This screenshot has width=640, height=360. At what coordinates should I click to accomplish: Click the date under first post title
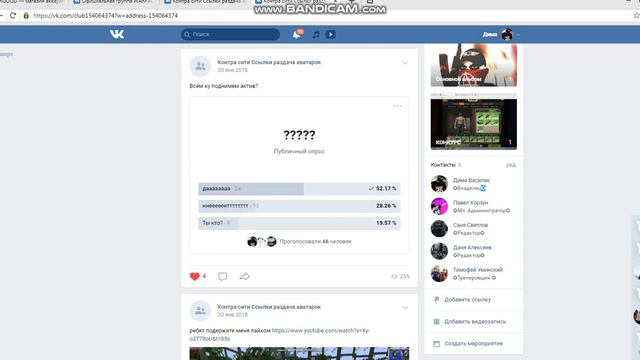coord(232,70)
